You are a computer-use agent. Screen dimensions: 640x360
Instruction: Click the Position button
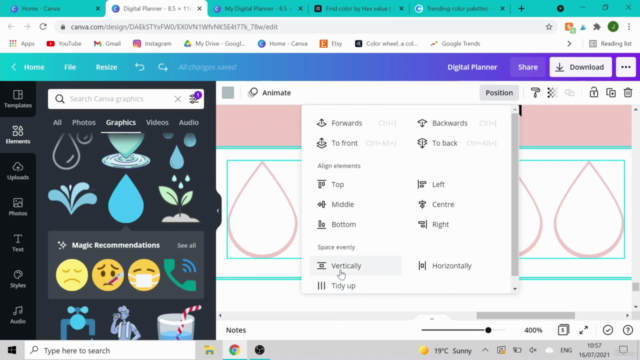coord(499,93)
